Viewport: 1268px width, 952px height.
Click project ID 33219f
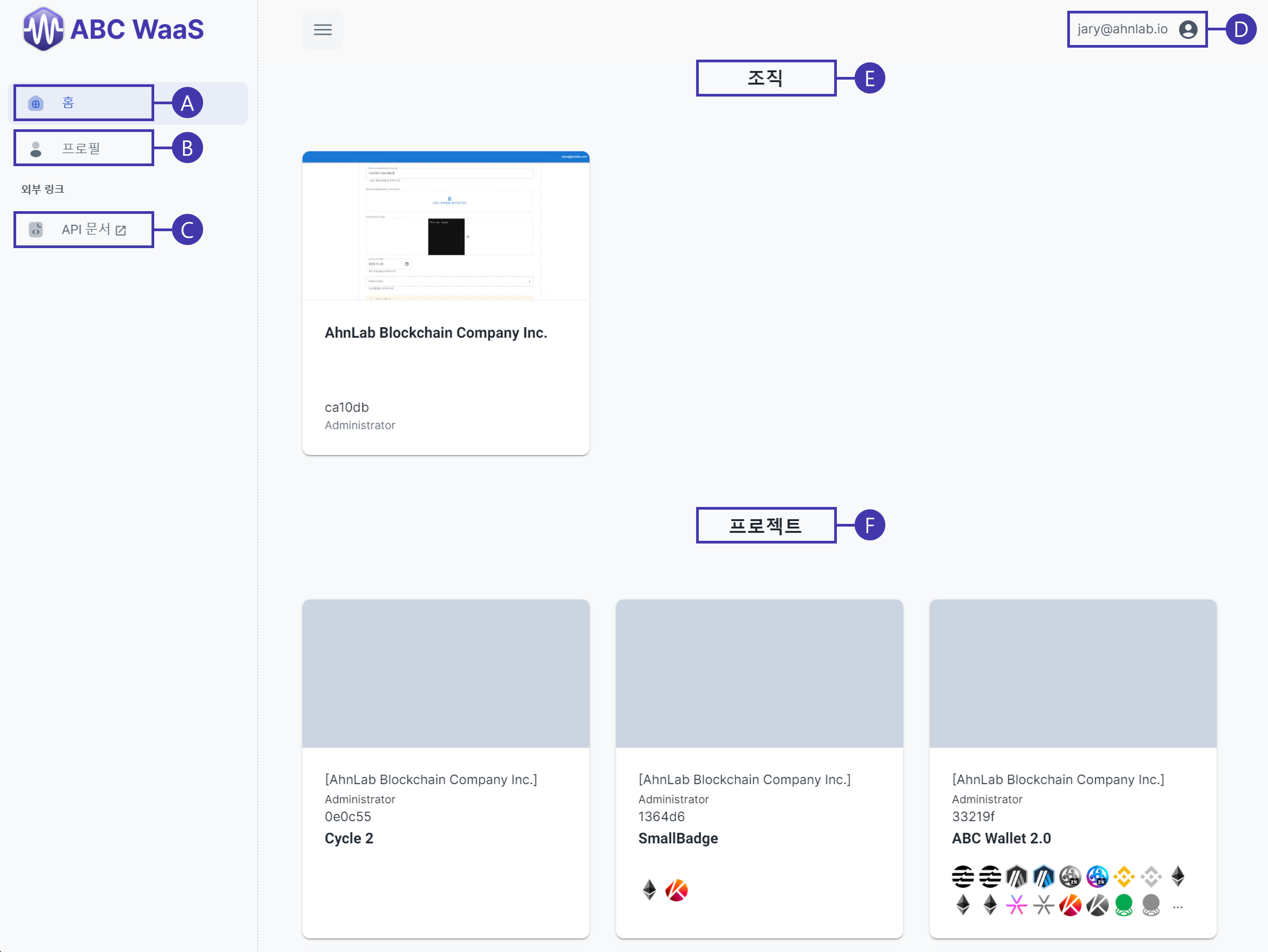click(x=973, y=817)
